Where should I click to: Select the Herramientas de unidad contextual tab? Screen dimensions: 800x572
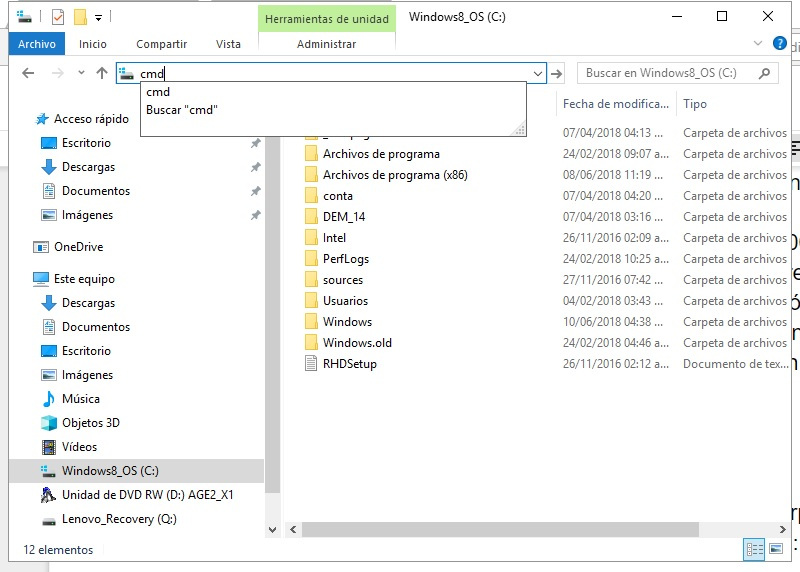[327, 19]
